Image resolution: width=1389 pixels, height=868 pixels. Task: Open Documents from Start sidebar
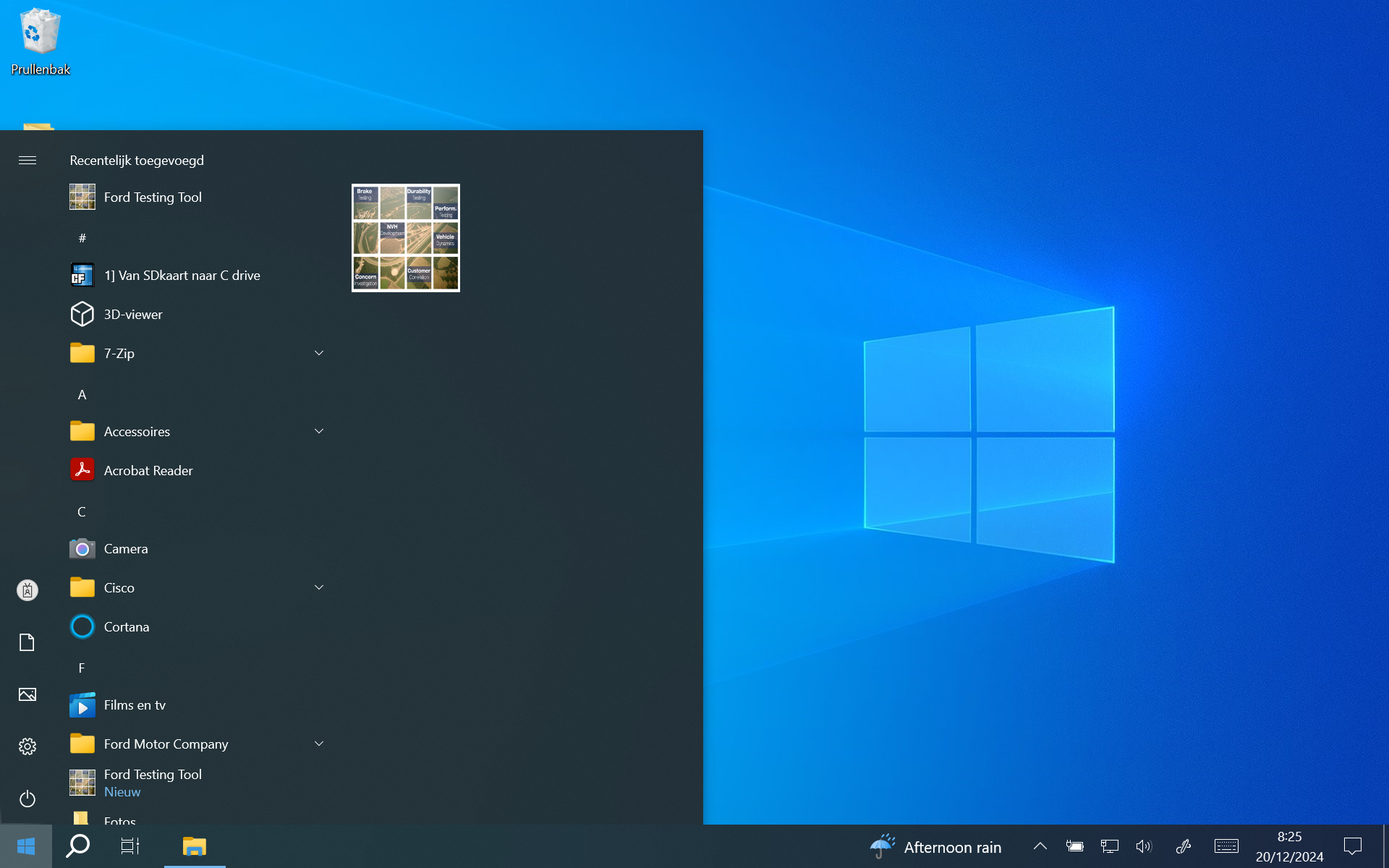click(x=27, y=642)
